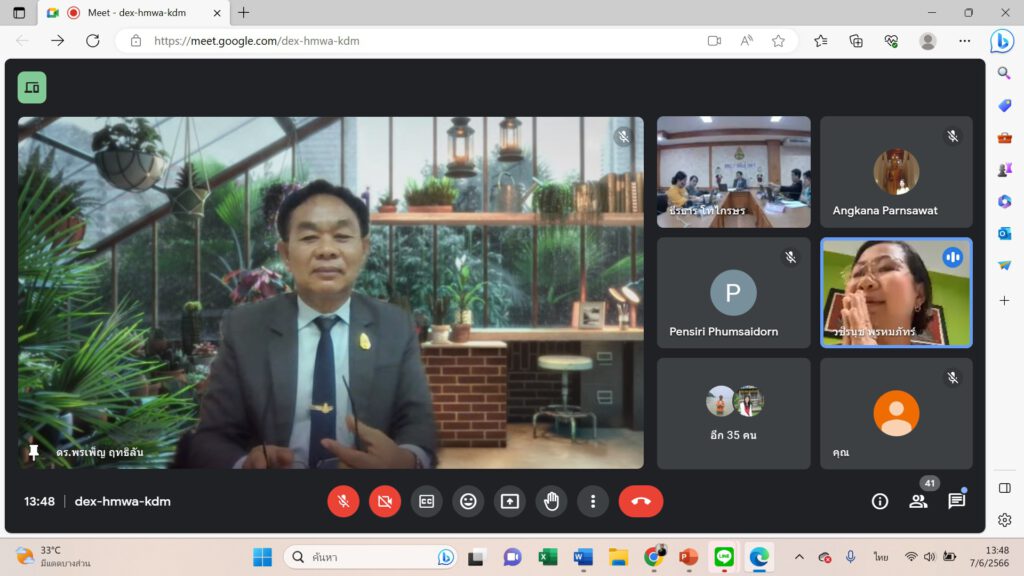This screenshot has height=576, width=1024.
Task: Show hidden system tray icons chevron
Action: [799, 557]
